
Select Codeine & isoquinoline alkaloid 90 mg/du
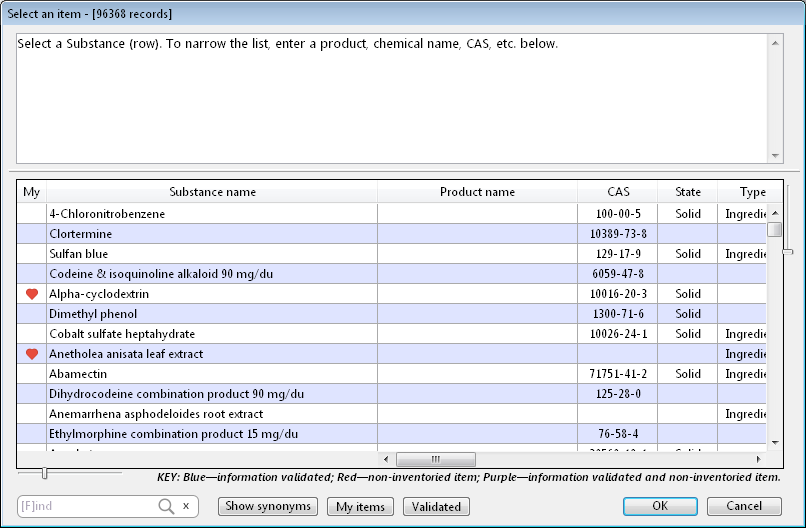pos(161,274)
